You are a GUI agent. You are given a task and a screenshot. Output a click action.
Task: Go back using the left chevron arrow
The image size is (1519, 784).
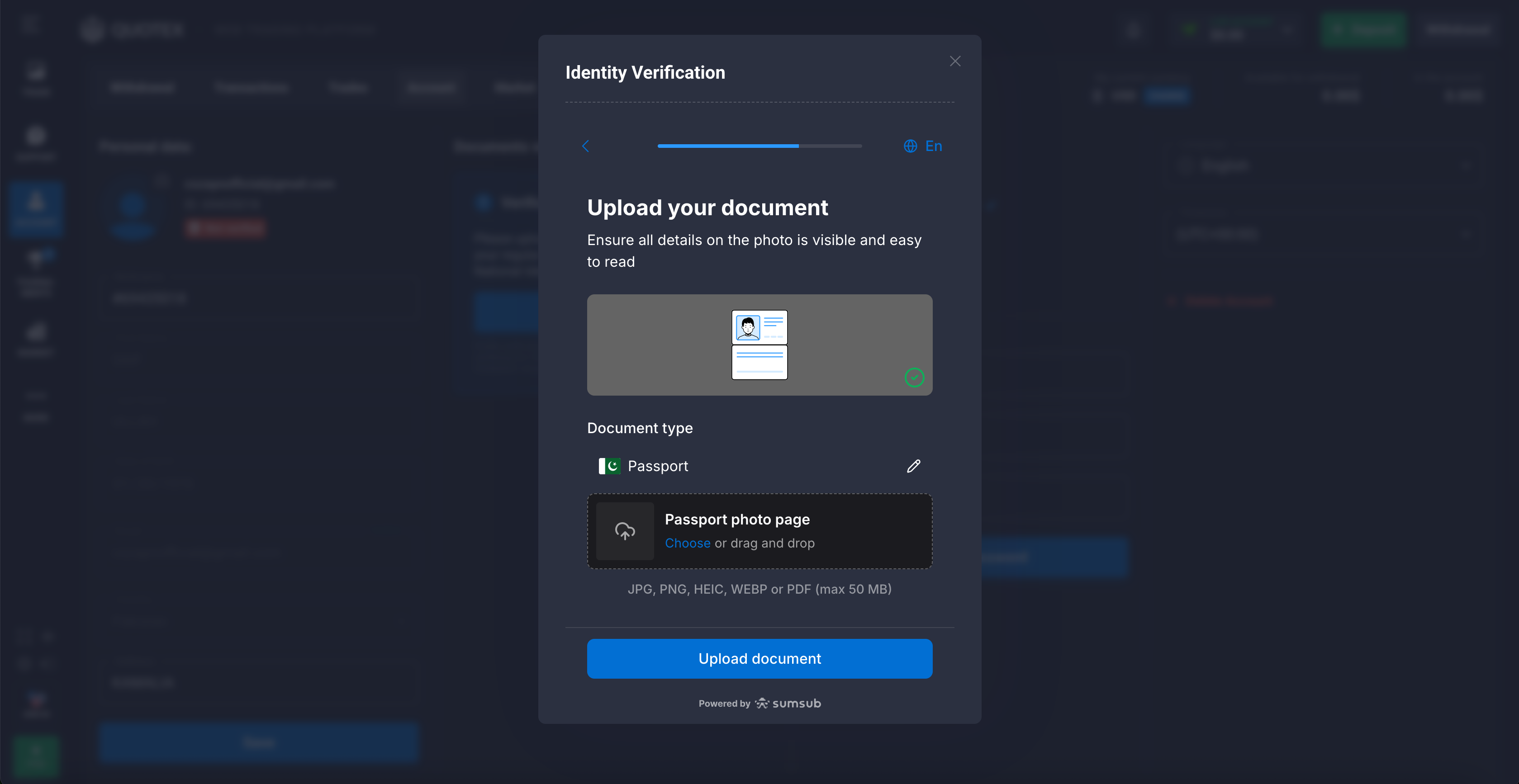[x=585, y=146]
